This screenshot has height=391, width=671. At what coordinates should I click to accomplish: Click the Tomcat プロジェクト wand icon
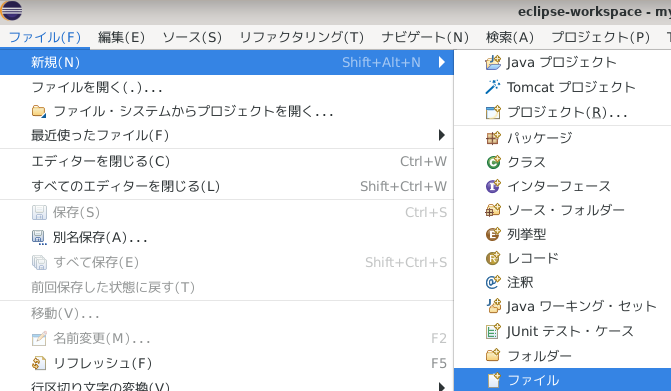click(x=493, y=87)
